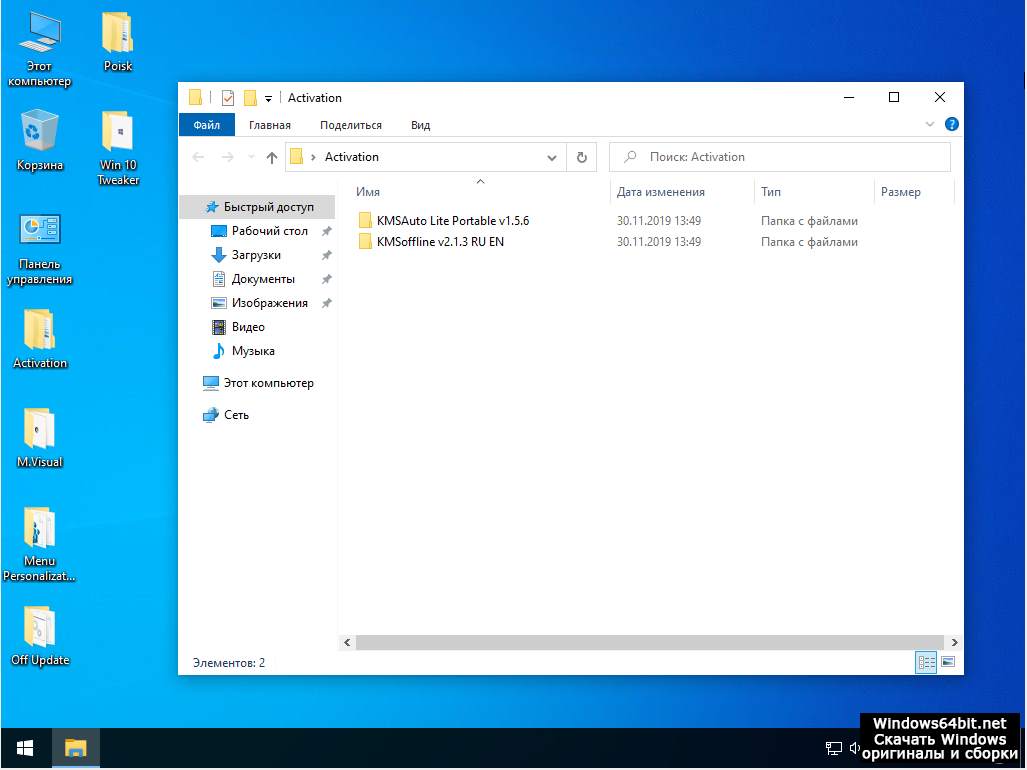Switch to large thumbnails view layout
1027x770 pixels.
coord(948,662)
